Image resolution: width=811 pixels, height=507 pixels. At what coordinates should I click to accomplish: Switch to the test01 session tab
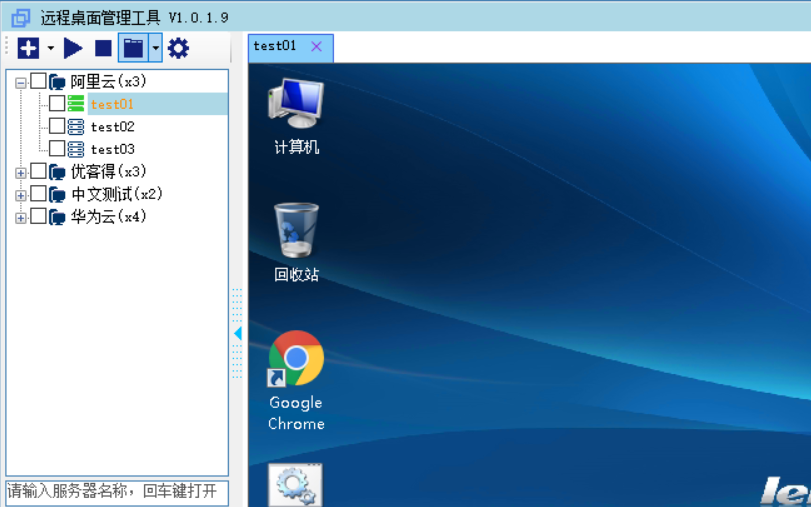(276, 46)
